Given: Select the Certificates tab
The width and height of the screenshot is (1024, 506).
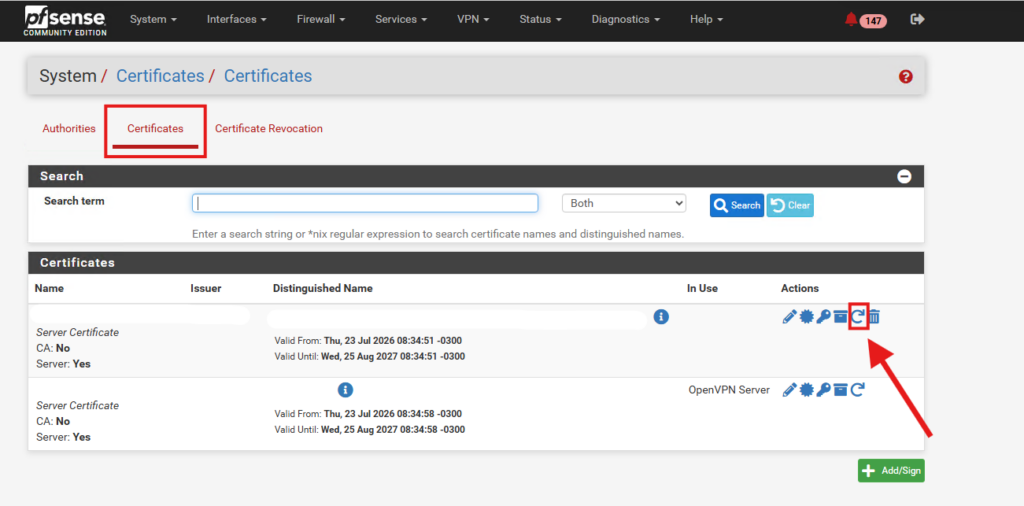Looking at the screenshot, I should click(155, 129).
